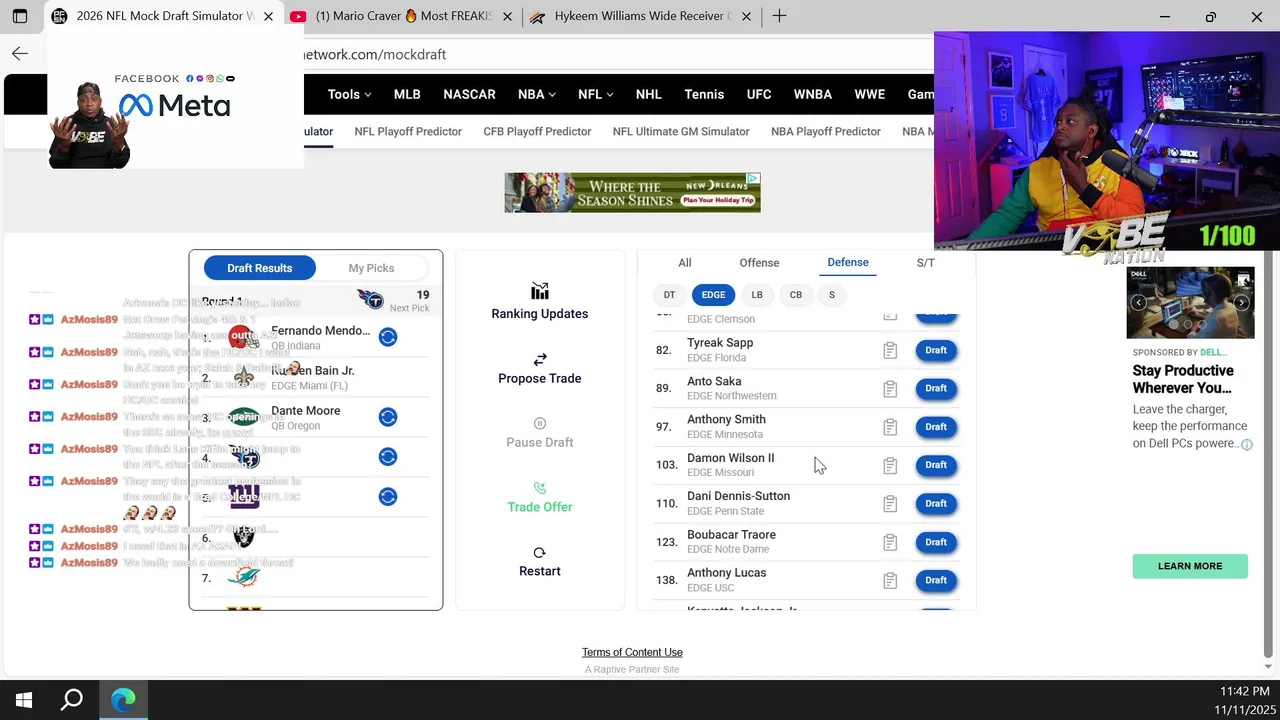Expand the NBA dropdown menu
Image resolution: width=1280 pixels, height=720 pixels.
click(x=536, y=94)
